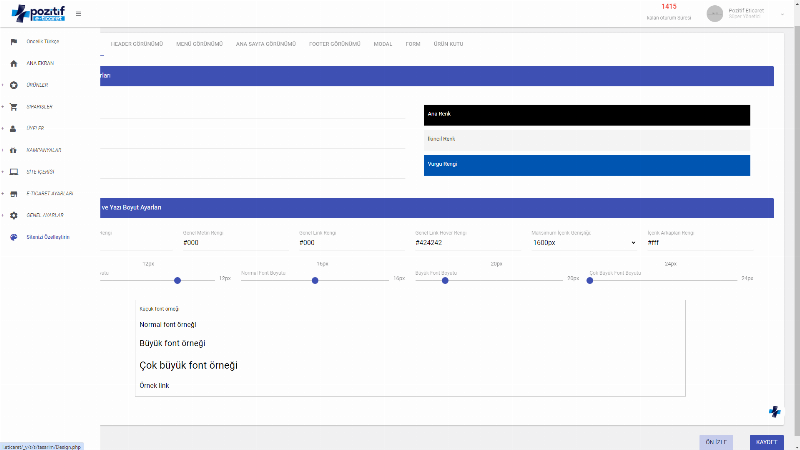Screen dimensions: 800x450
Task: Click the home icon for Ana Ekran
Action: tap(14, 63)
